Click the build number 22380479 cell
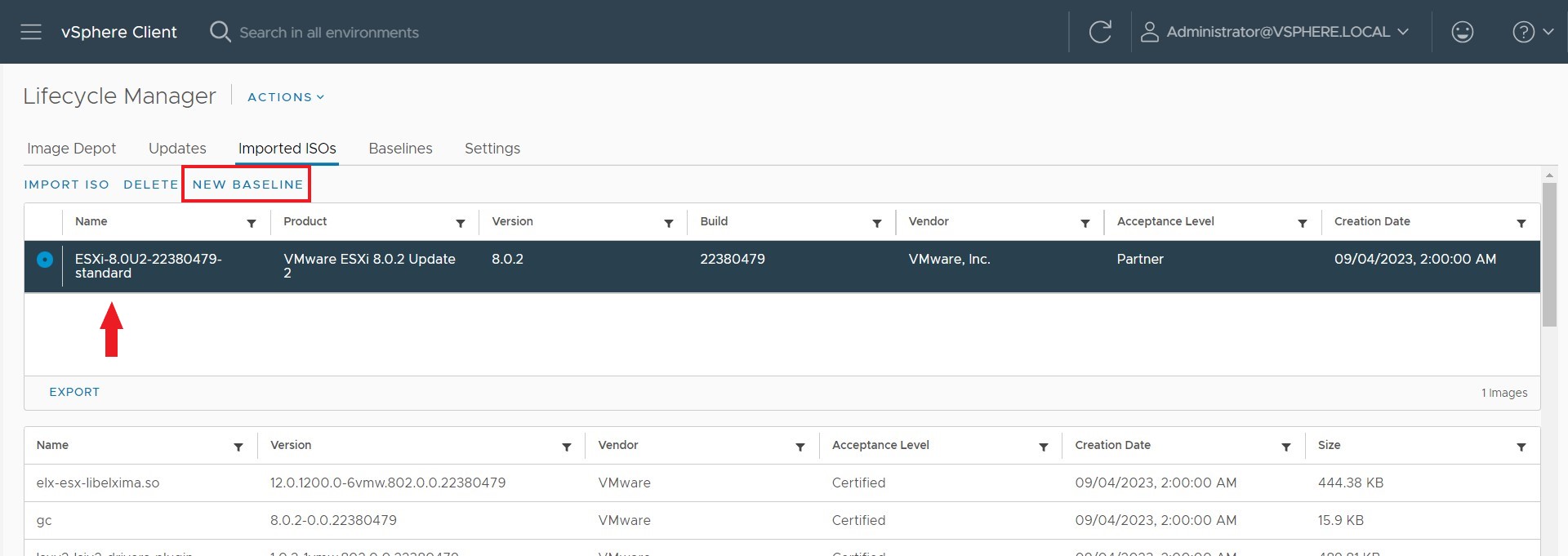The height and width of the screenshot is (556, 1568). coord(733,259)
